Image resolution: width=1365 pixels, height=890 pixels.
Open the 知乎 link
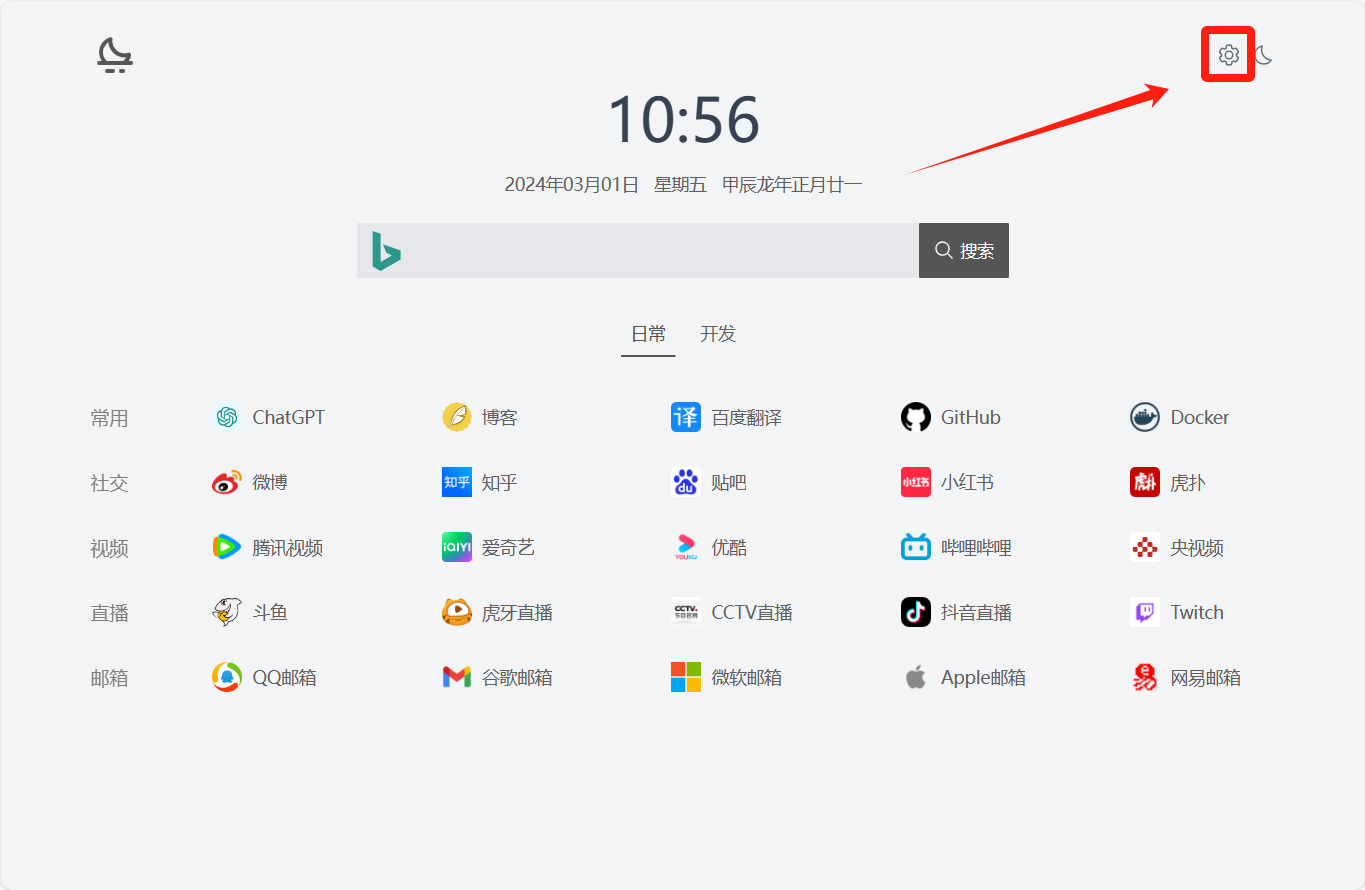(499, 482)
